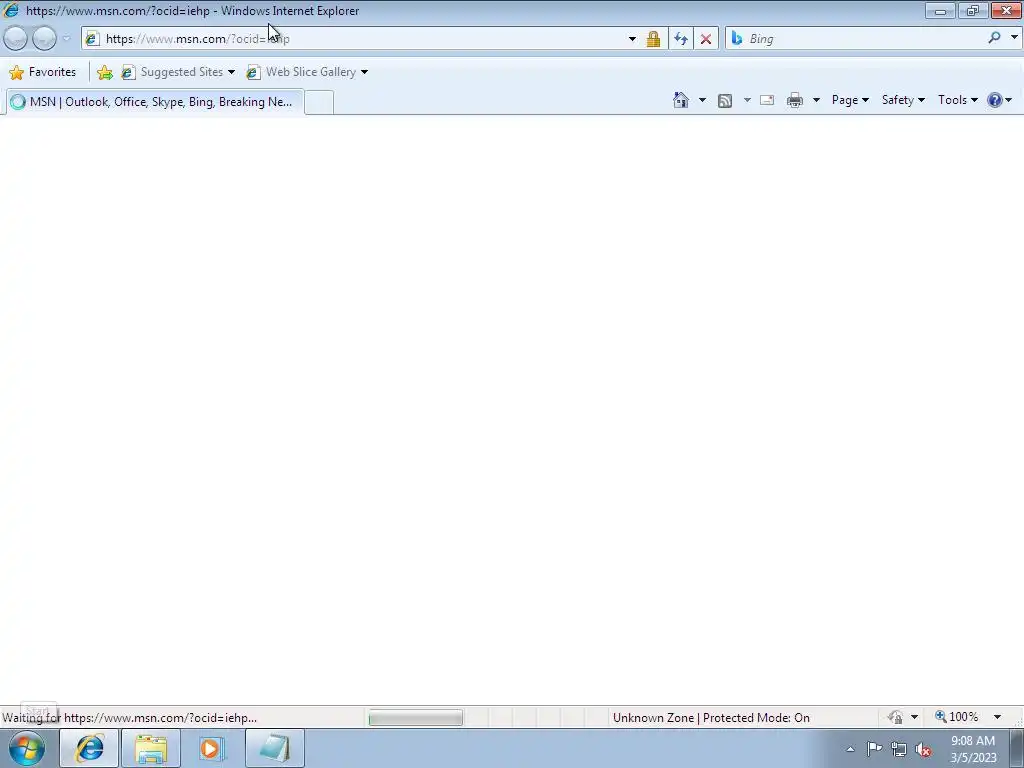Open the Help question mark menu

(x=1000, y=100)
